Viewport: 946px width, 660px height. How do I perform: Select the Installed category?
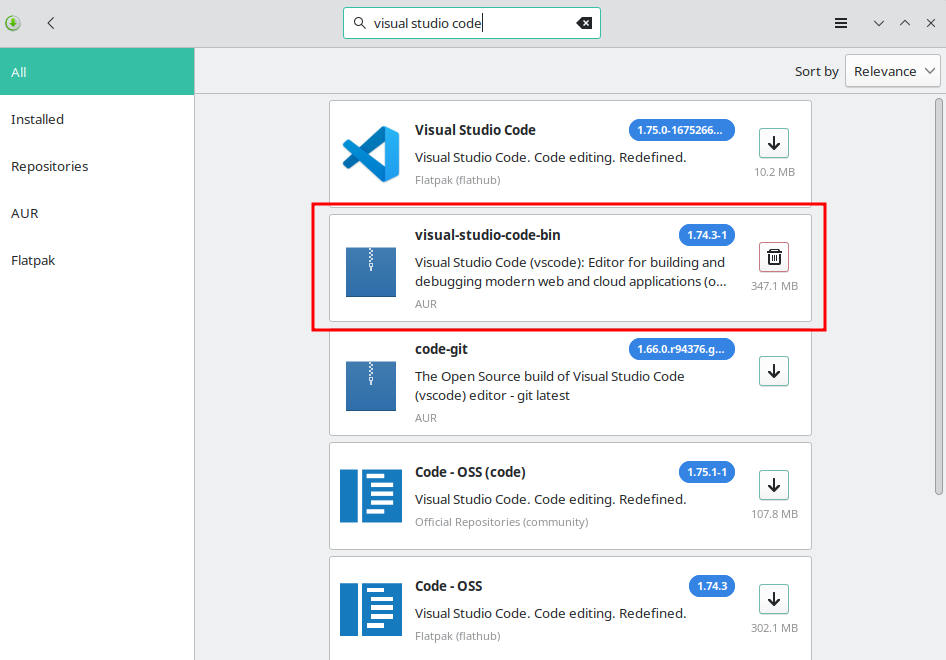coord(97,119)
